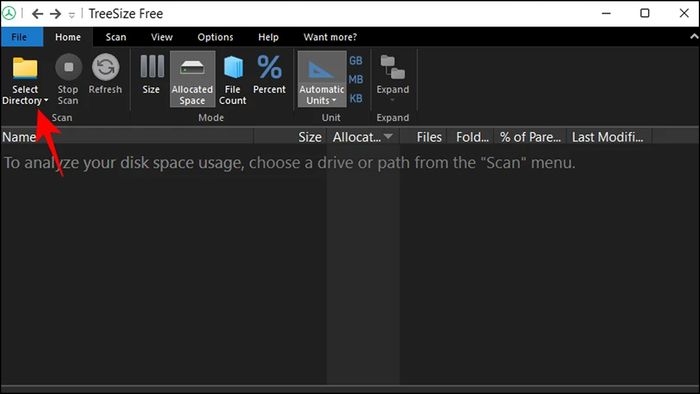The width and height of the screenshot is (700, 394).
Task: Open the Want more? tab
Action: point(330,37)
